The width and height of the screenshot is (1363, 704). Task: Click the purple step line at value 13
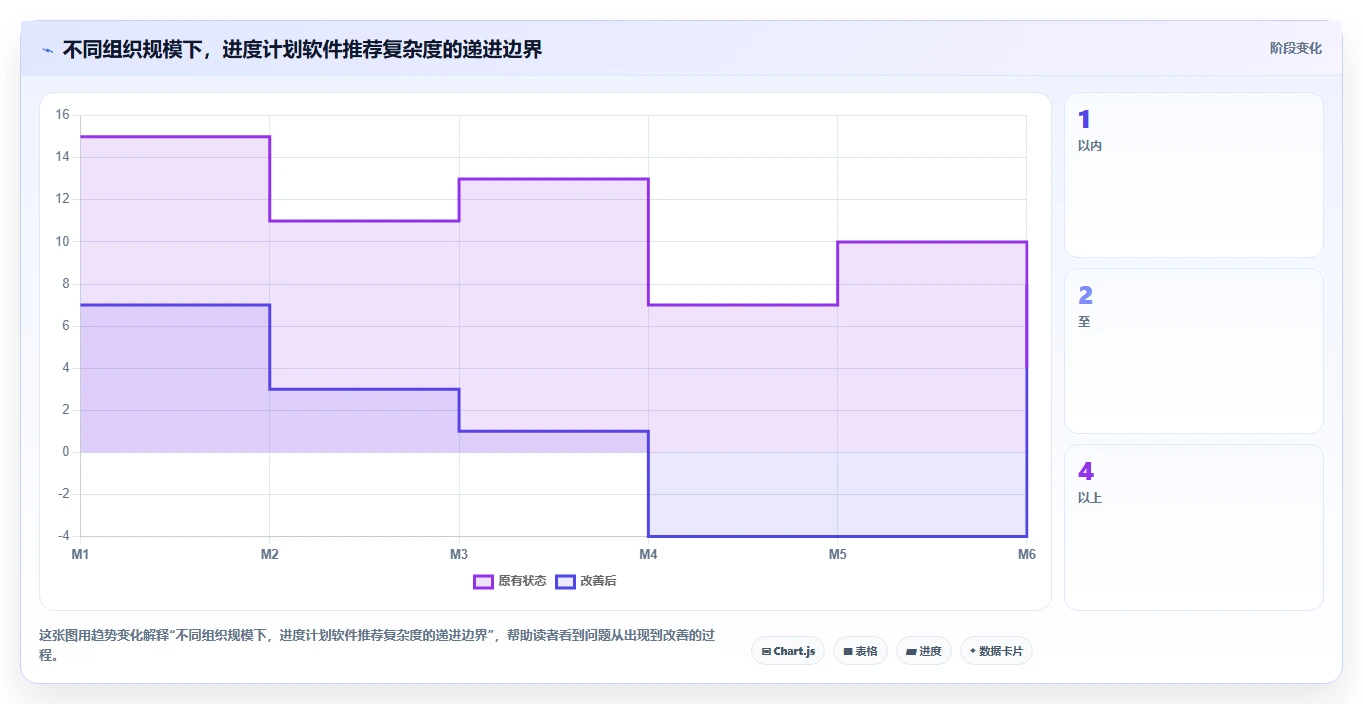tap(553, 179)
